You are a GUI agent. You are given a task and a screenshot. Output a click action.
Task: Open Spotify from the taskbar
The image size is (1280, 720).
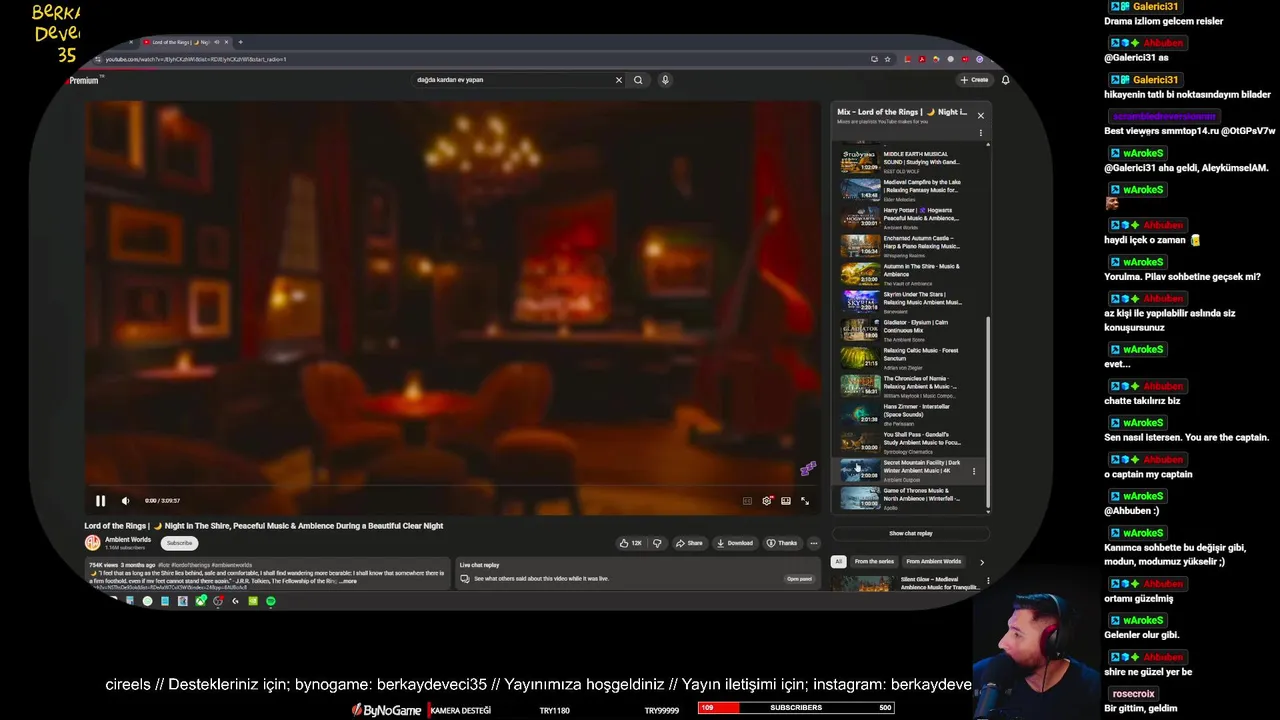[x=270, y=601]
